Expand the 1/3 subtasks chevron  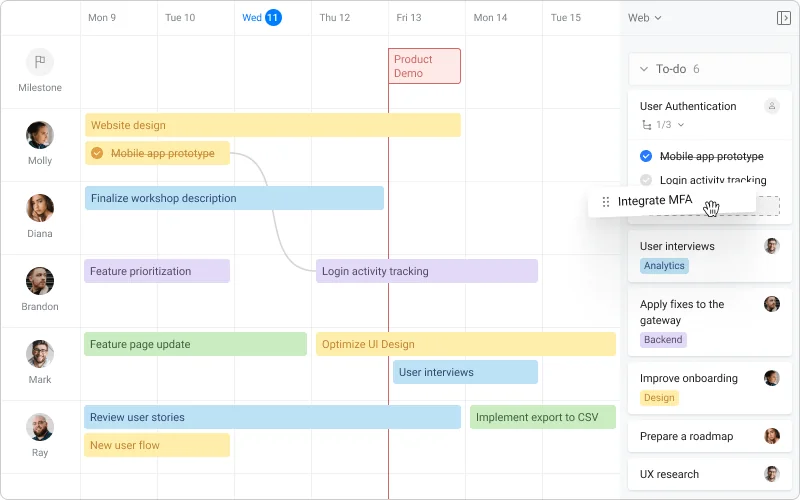click(x=681, y=125)
